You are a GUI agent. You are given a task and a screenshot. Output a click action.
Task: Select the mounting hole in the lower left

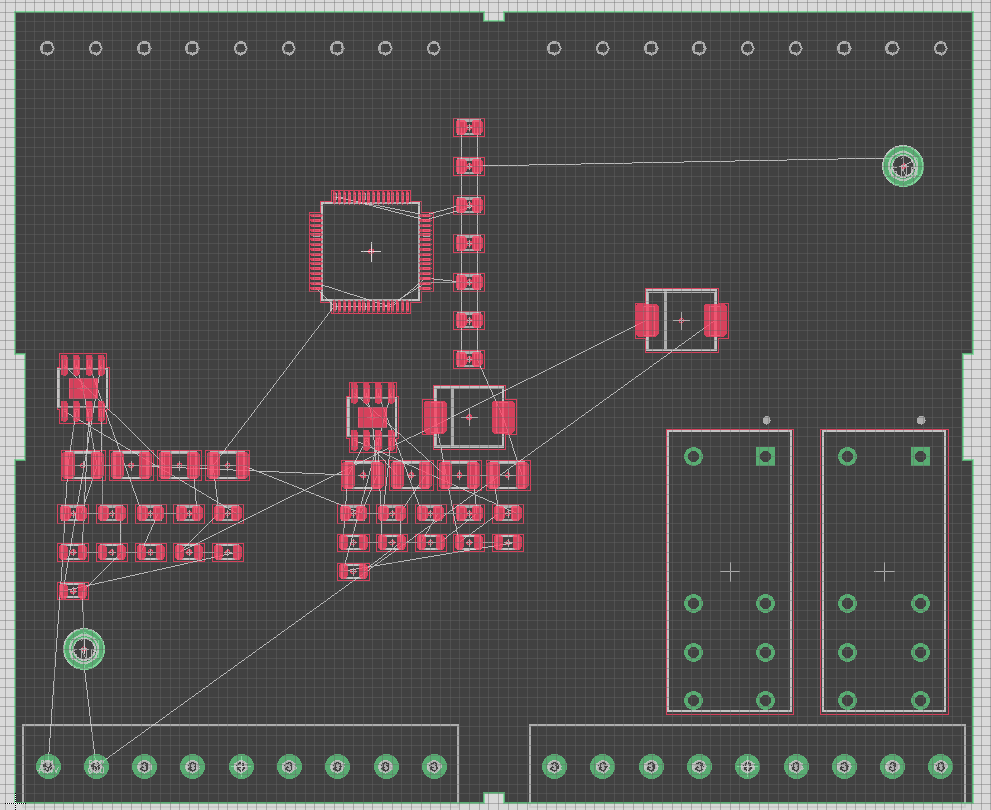click(84, 649)
